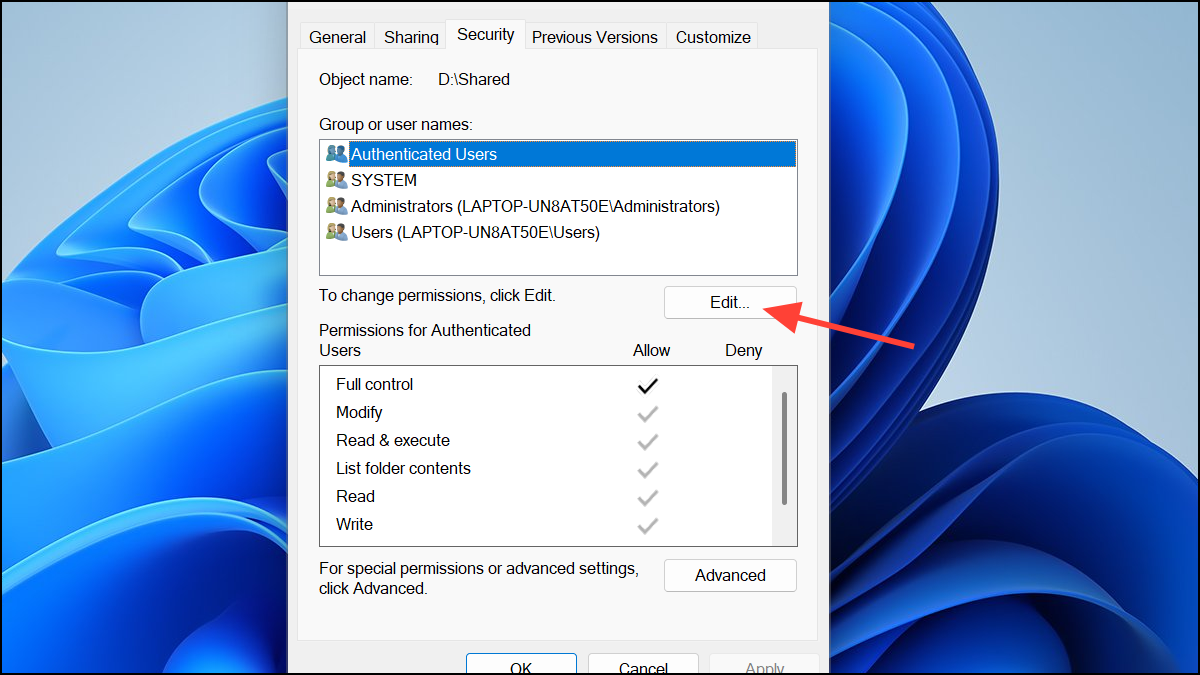The width and height of the screenshot is (1200, 675).
Task: Check Allow for the Write permission
Action: [647, 524]
